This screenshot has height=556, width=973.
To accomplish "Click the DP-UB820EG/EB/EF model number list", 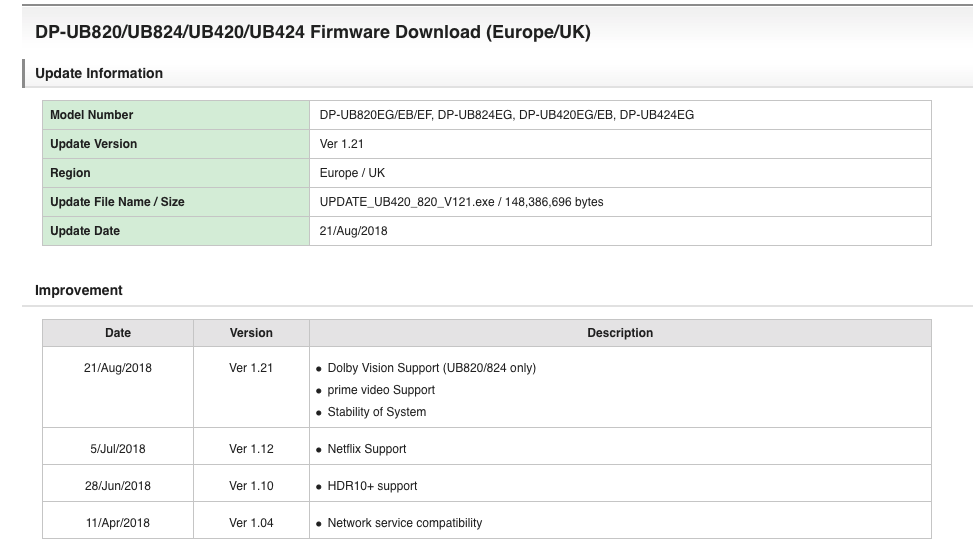I will 506,115.
